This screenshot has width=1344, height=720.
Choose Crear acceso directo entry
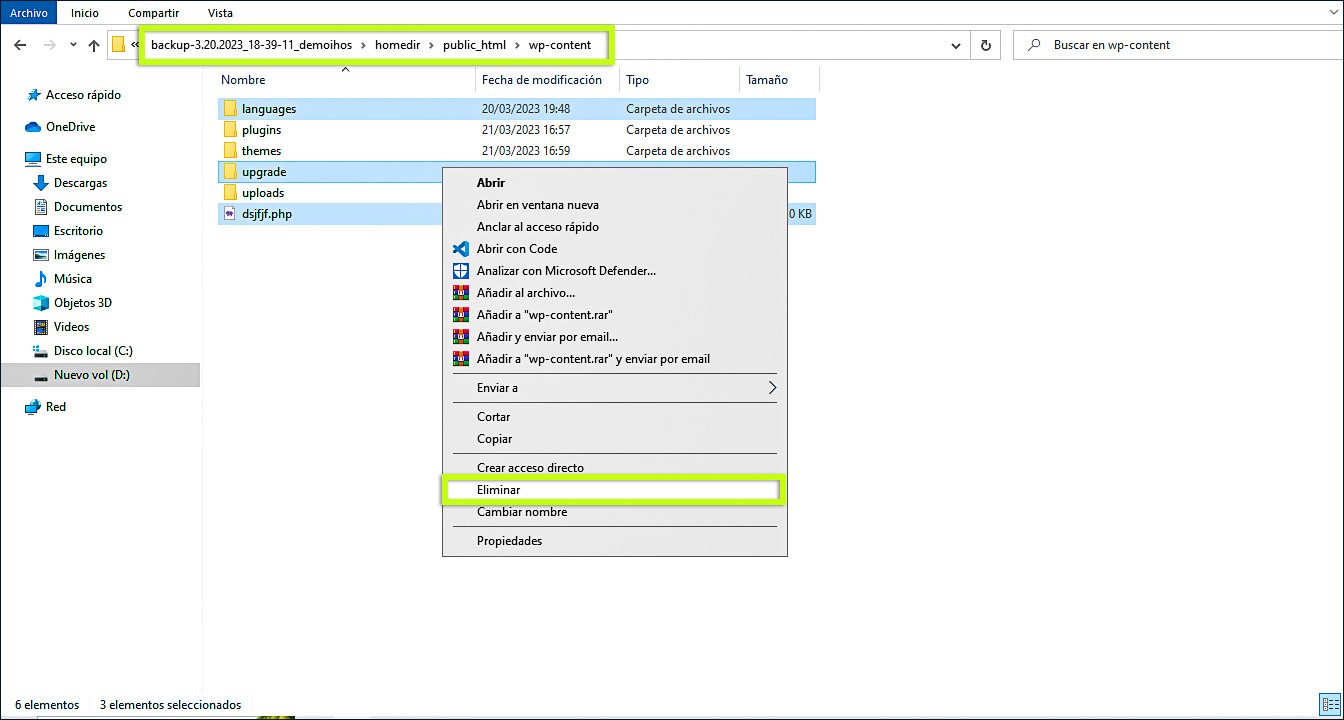click(x=615, y=468)
